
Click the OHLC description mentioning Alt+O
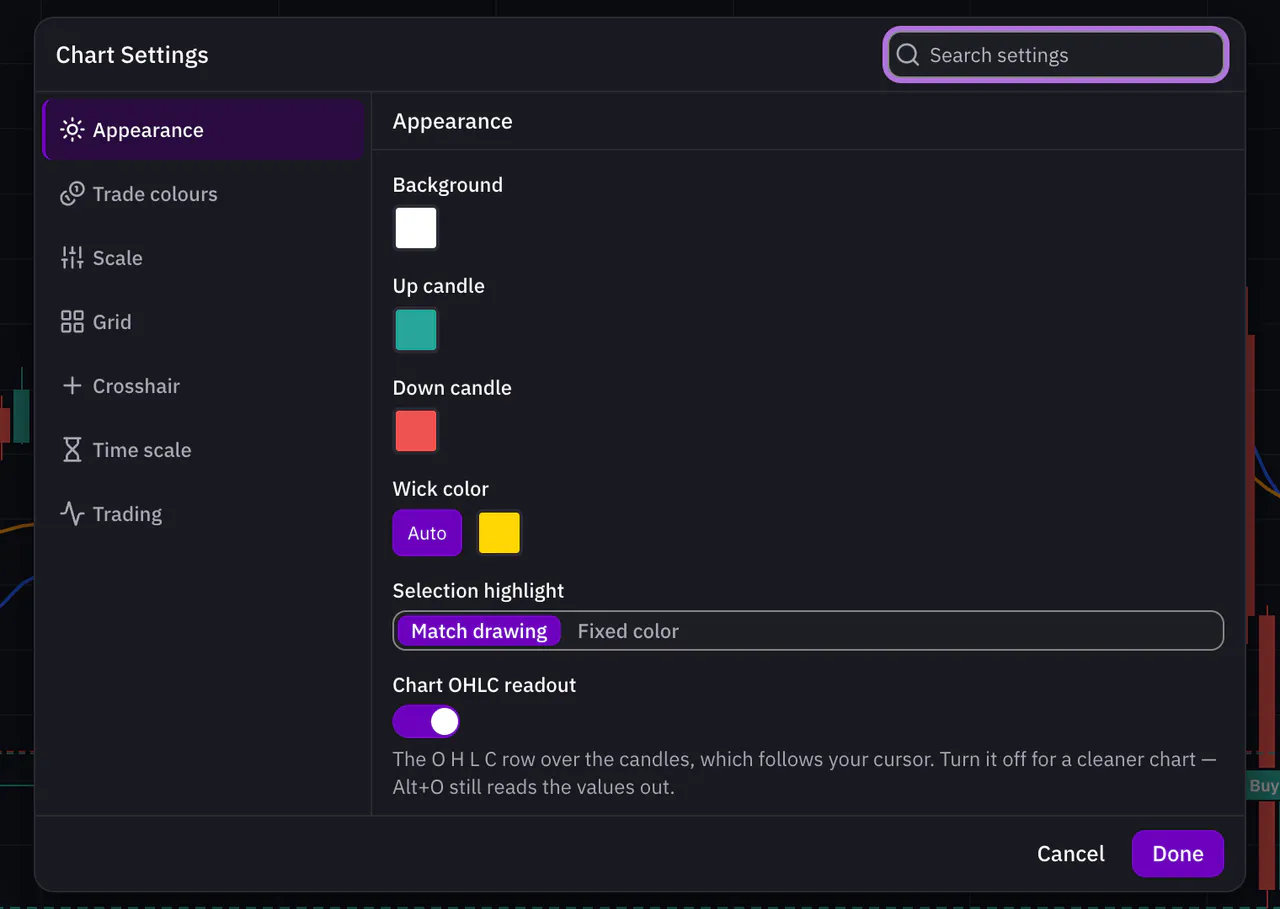(x=805, y=773)
